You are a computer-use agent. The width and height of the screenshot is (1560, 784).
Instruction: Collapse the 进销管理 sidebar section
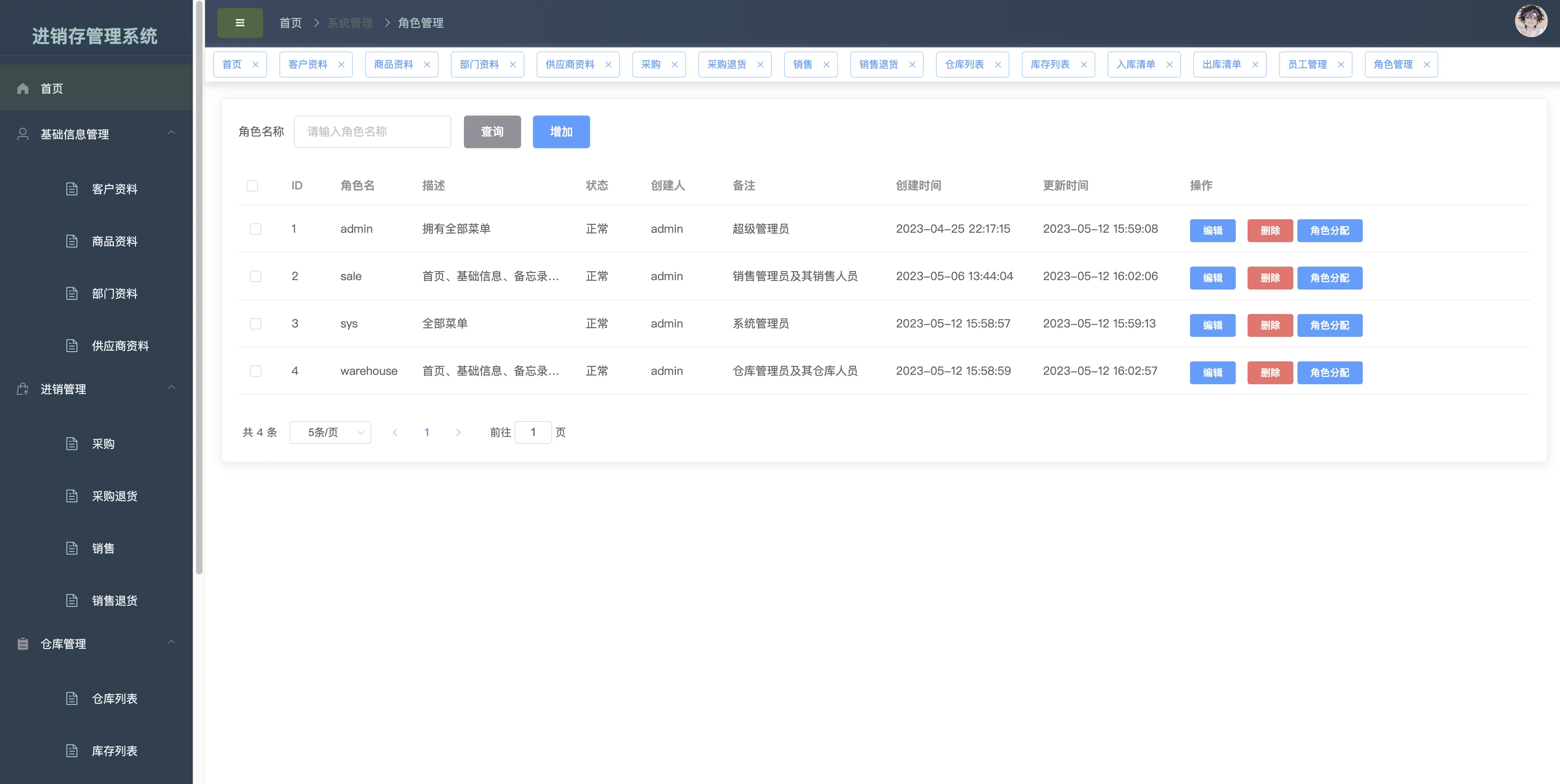(172, 388)
